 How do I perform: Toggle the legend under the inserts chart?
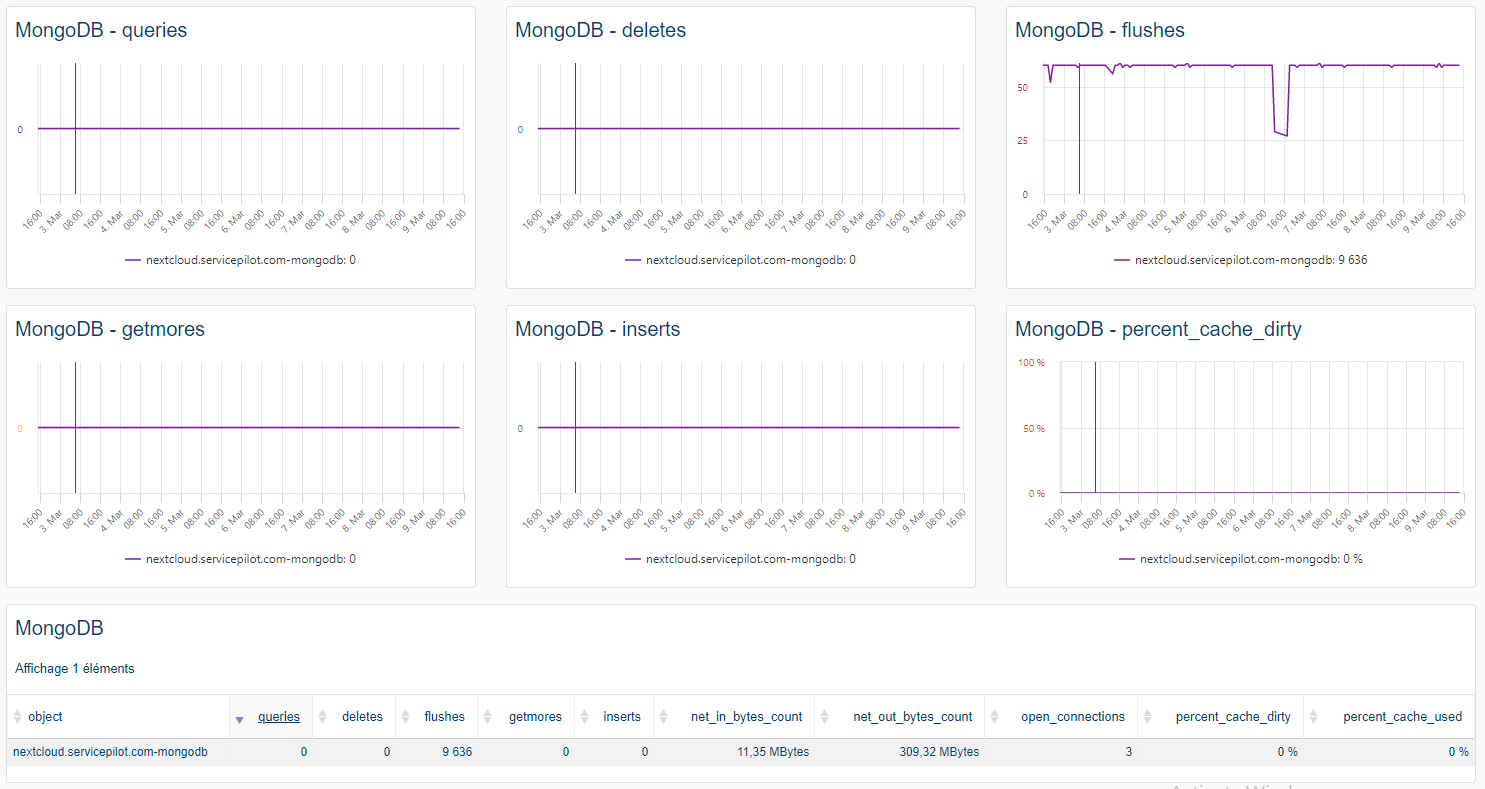pos(742,559)
